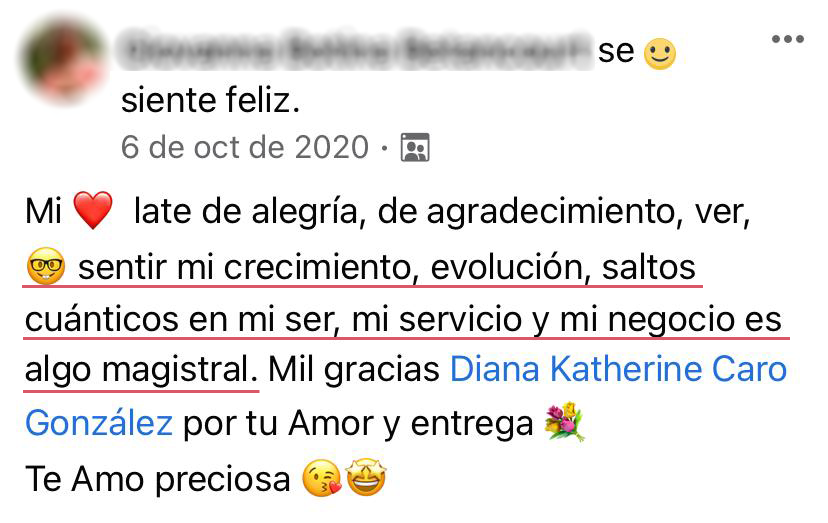
Task: Click the González surname link
Action: pyautogui.click(x=99, y=424)
